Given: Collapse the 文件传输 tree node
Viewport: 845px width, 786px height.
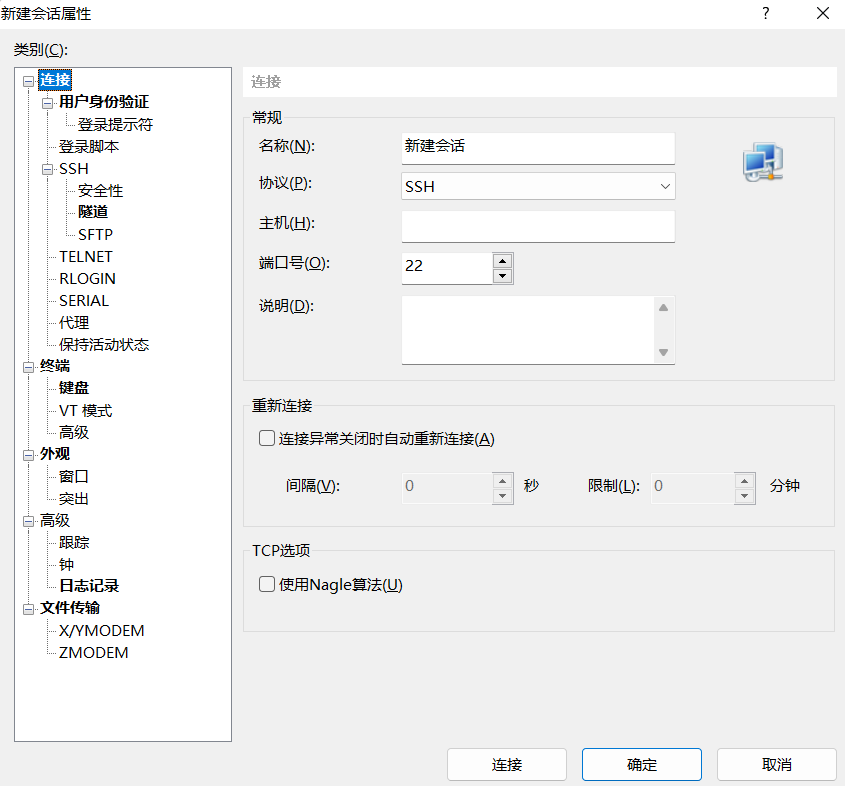Looking at the screenshot, I should (28, 609).
